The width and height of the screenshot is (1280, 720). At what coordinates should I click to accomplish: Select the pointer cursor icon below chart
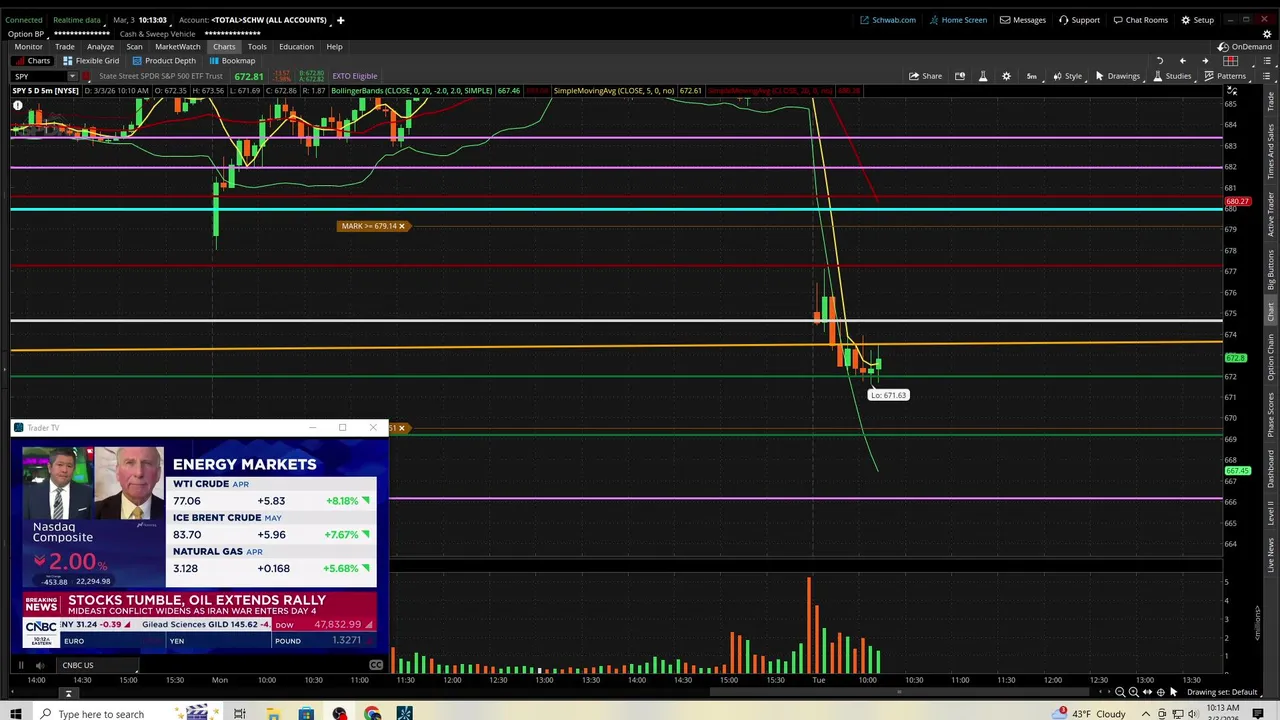tap(1174, 692)
